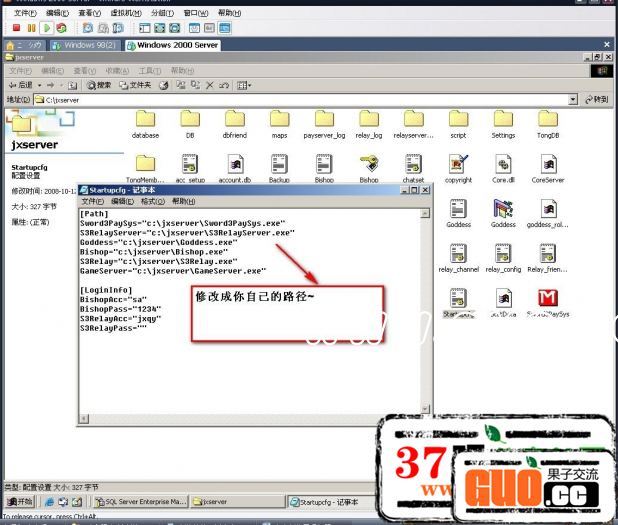Click the CoreServer file icon
Image resolution: width=618 pixels, height=525 pixels.
(x=548, y=165)
